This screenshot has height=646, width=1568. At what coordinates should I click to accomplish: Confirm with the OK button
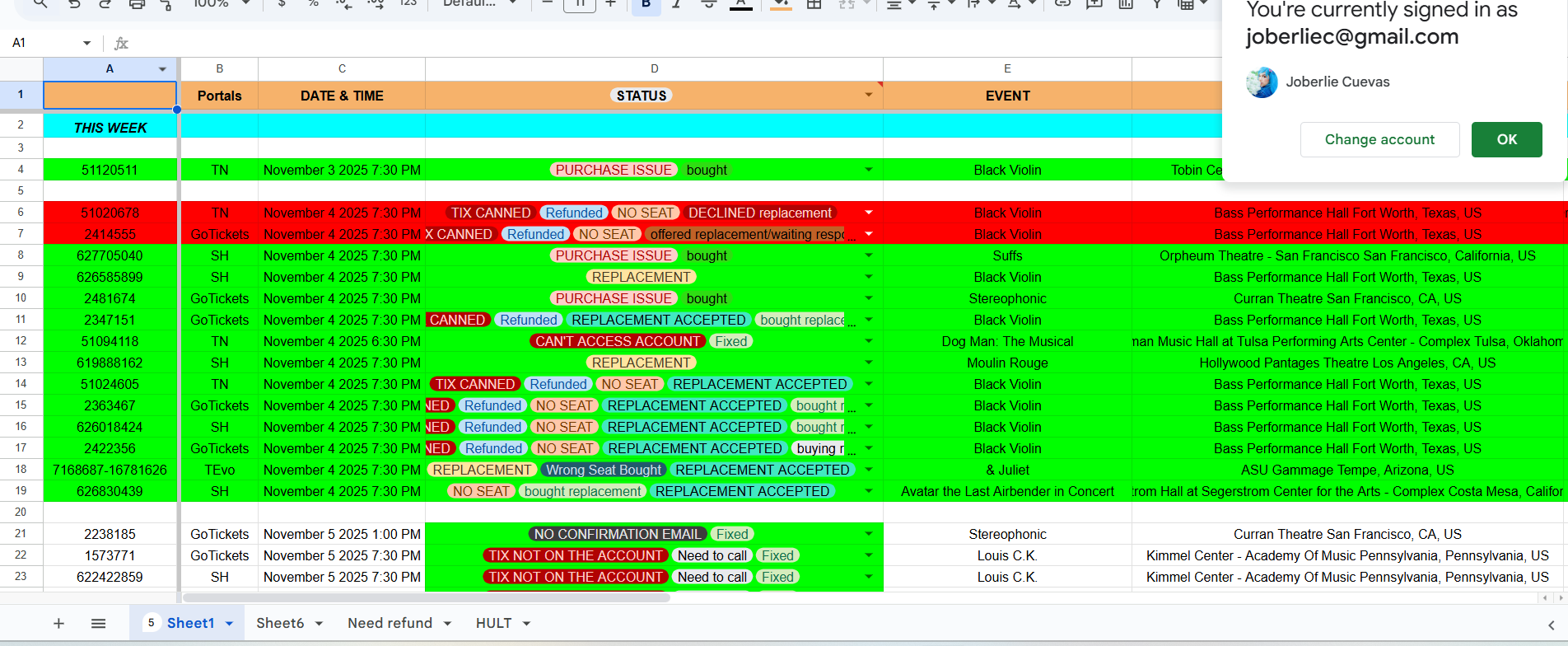(x=1506, y=139)
